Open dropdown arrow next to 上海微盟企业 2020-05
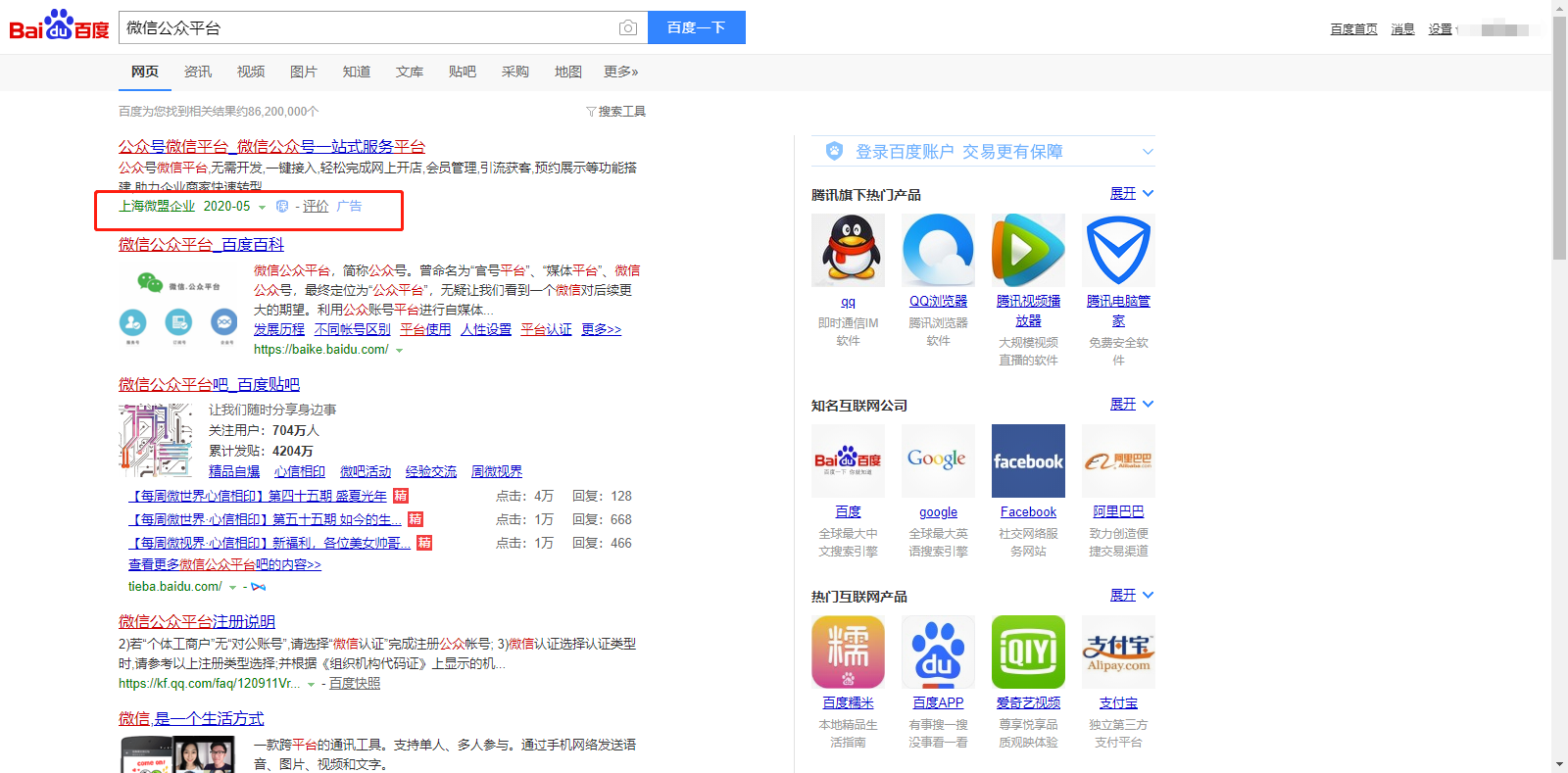 point(262,208)
